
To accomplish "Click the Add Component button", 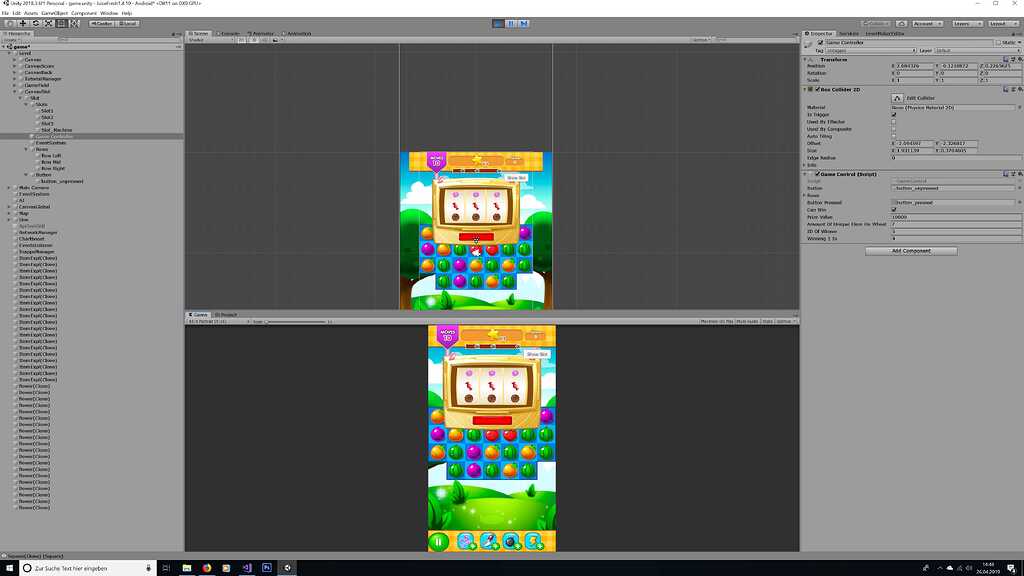I will 910,250.
